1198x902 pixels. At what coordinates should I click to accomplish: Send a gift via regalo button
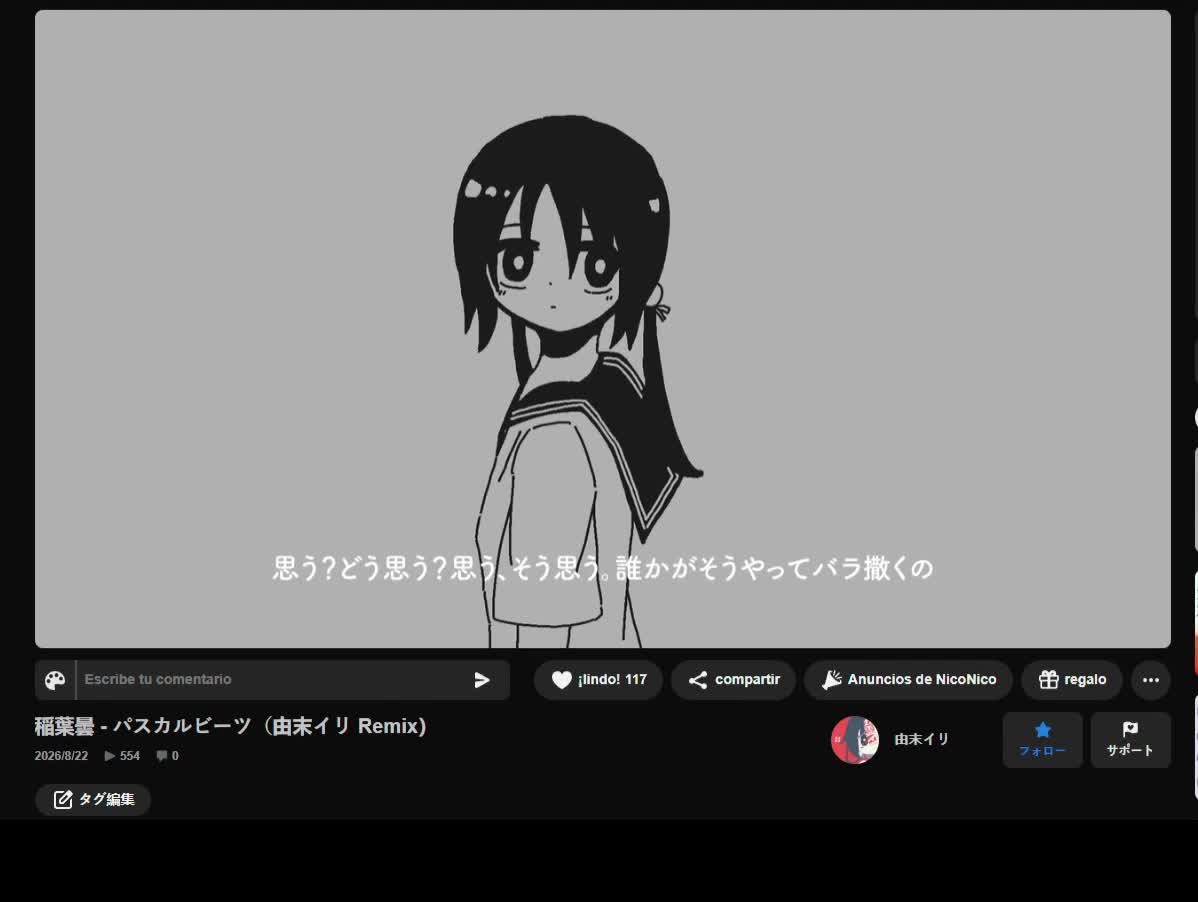point(1072,680)
